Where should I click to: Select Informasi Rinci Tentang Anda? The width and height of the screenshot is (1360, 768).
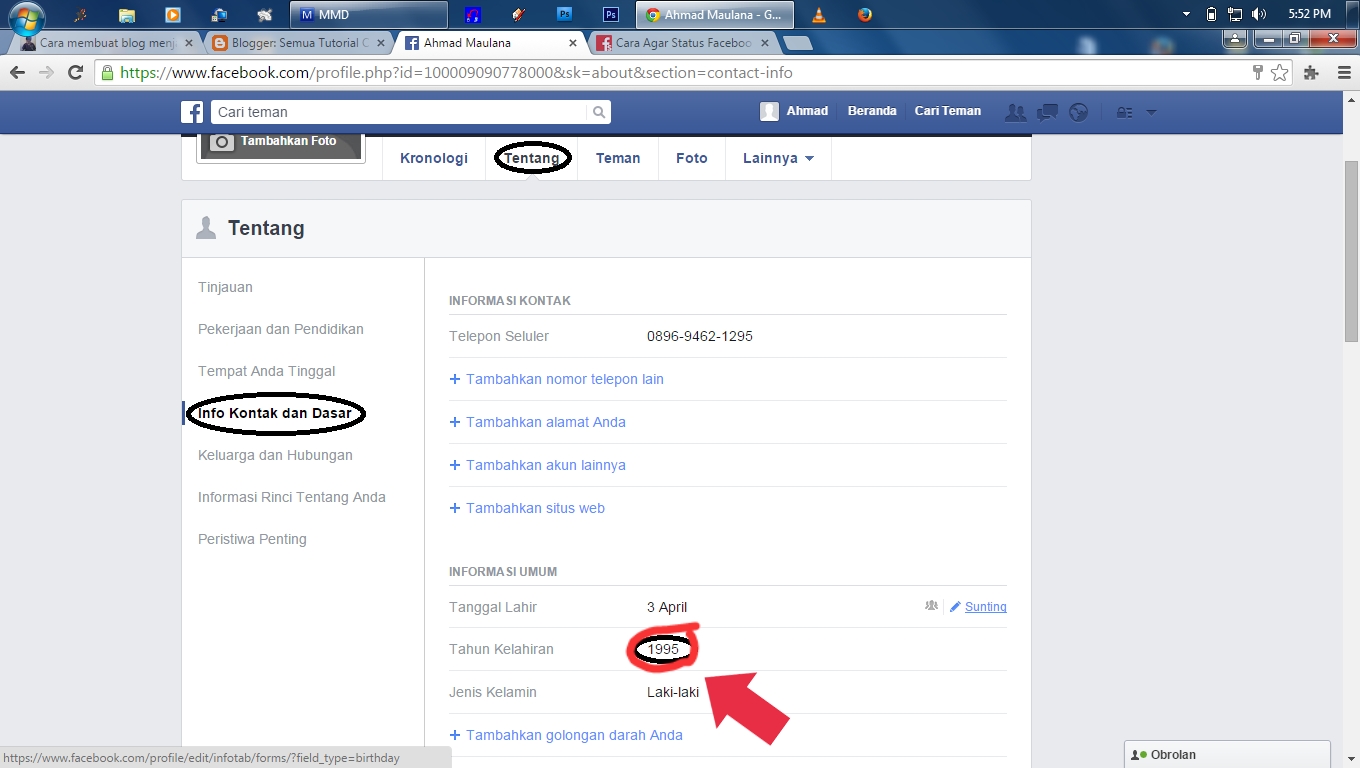click(292, 497)
